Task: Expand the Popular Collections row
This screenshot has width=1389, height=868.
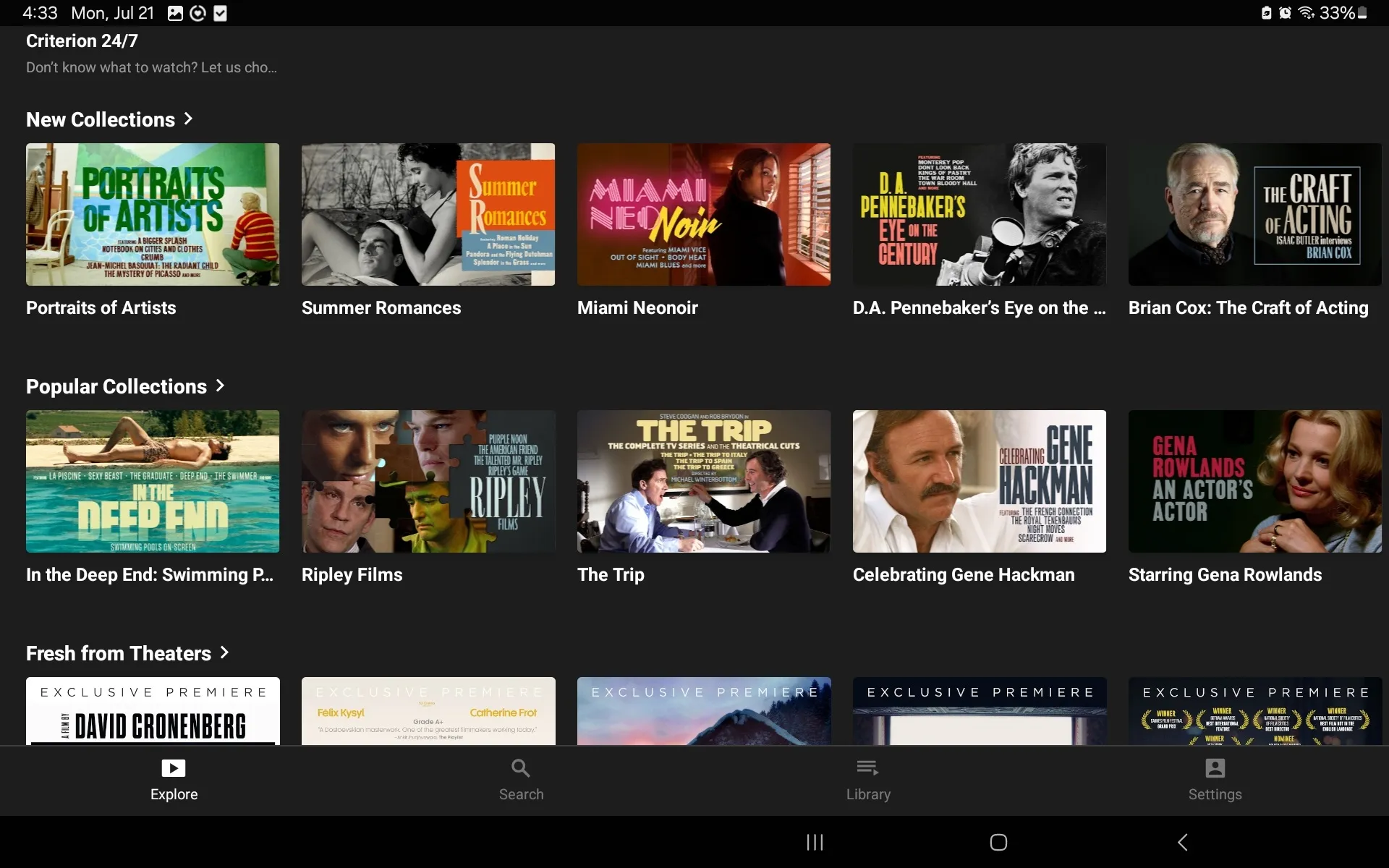Action: click(x=219, y=386)
